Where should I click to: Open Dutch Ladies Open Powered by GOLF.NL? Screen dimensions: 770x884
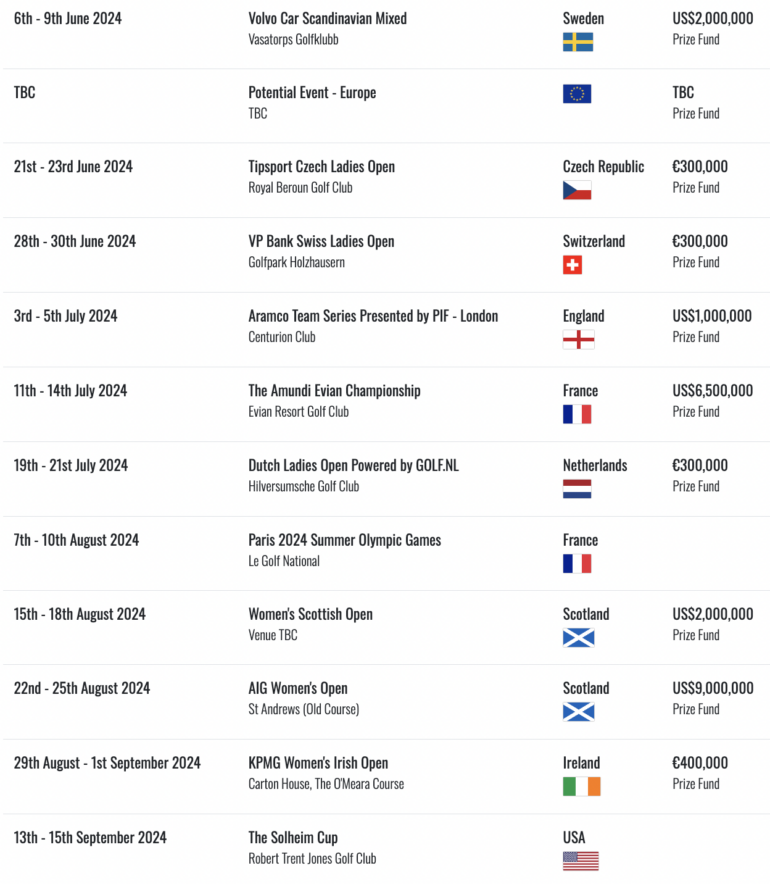(x=353, y=466)
